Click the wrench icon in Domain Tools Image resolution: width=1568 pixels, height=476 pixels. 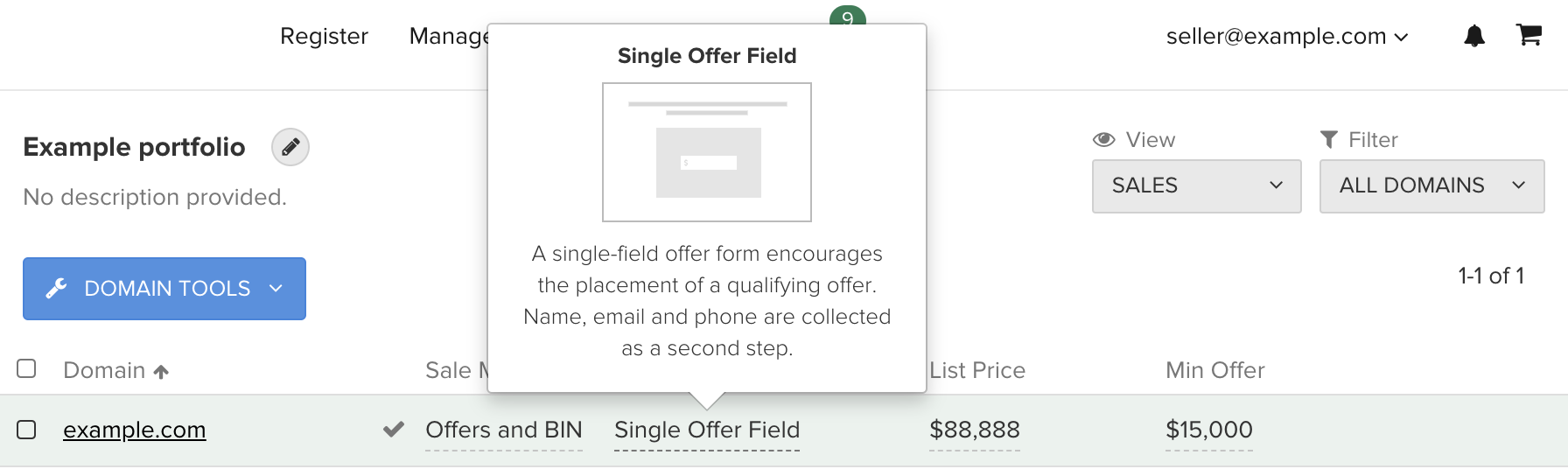(x=57, y=288)
